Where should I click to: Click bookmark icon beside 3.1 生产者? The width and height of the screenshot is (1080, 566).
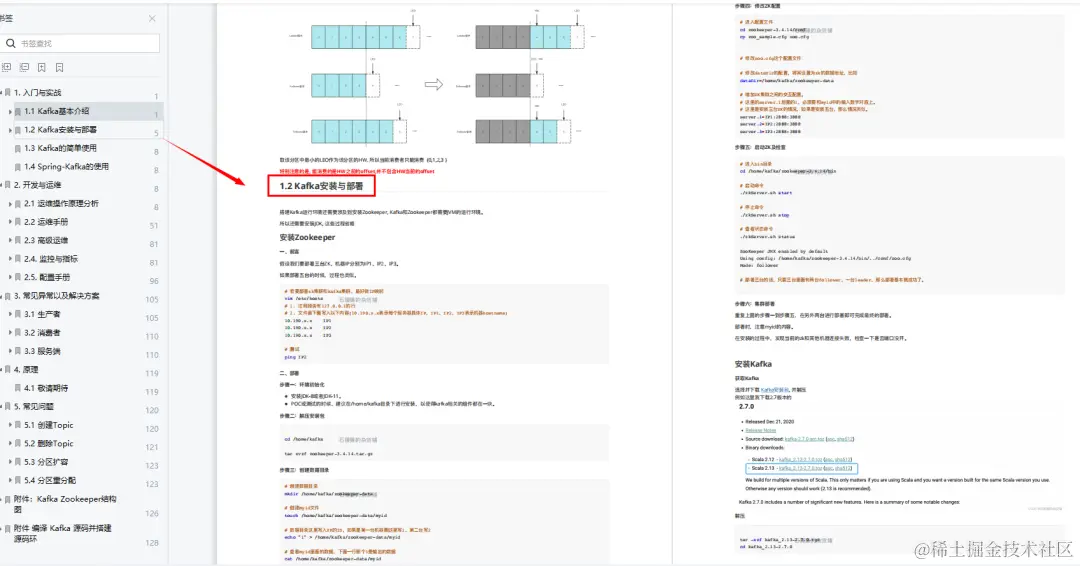tap(18, 314)
